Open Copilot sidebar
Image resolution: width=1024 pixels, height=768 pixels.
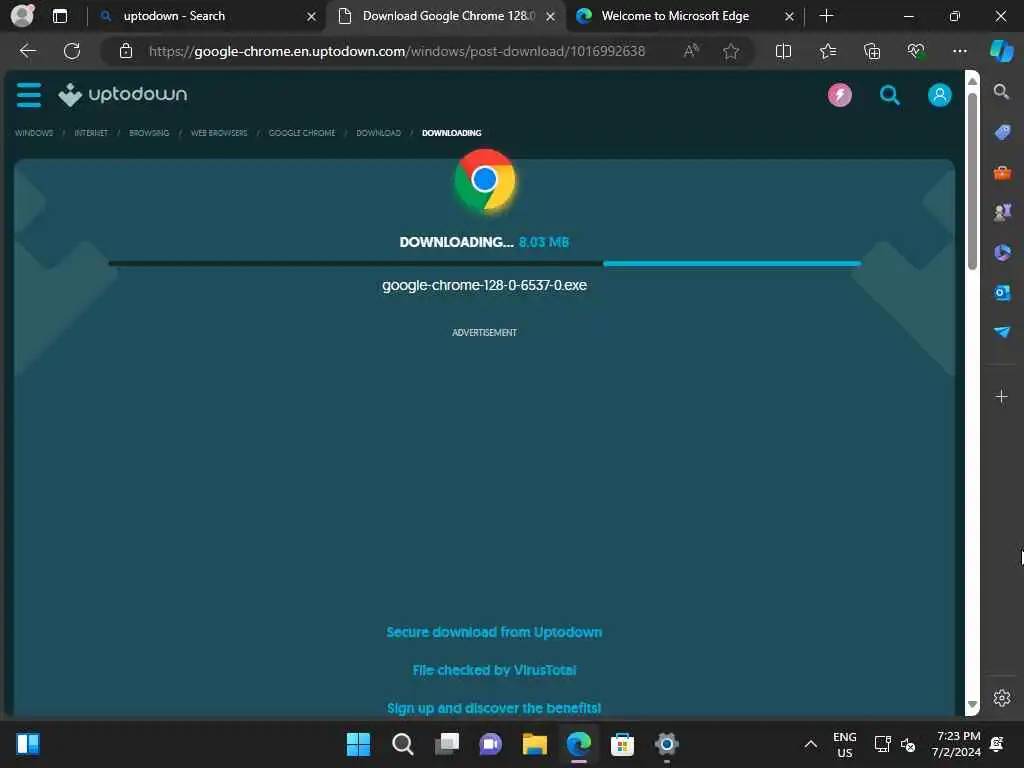1001,51
